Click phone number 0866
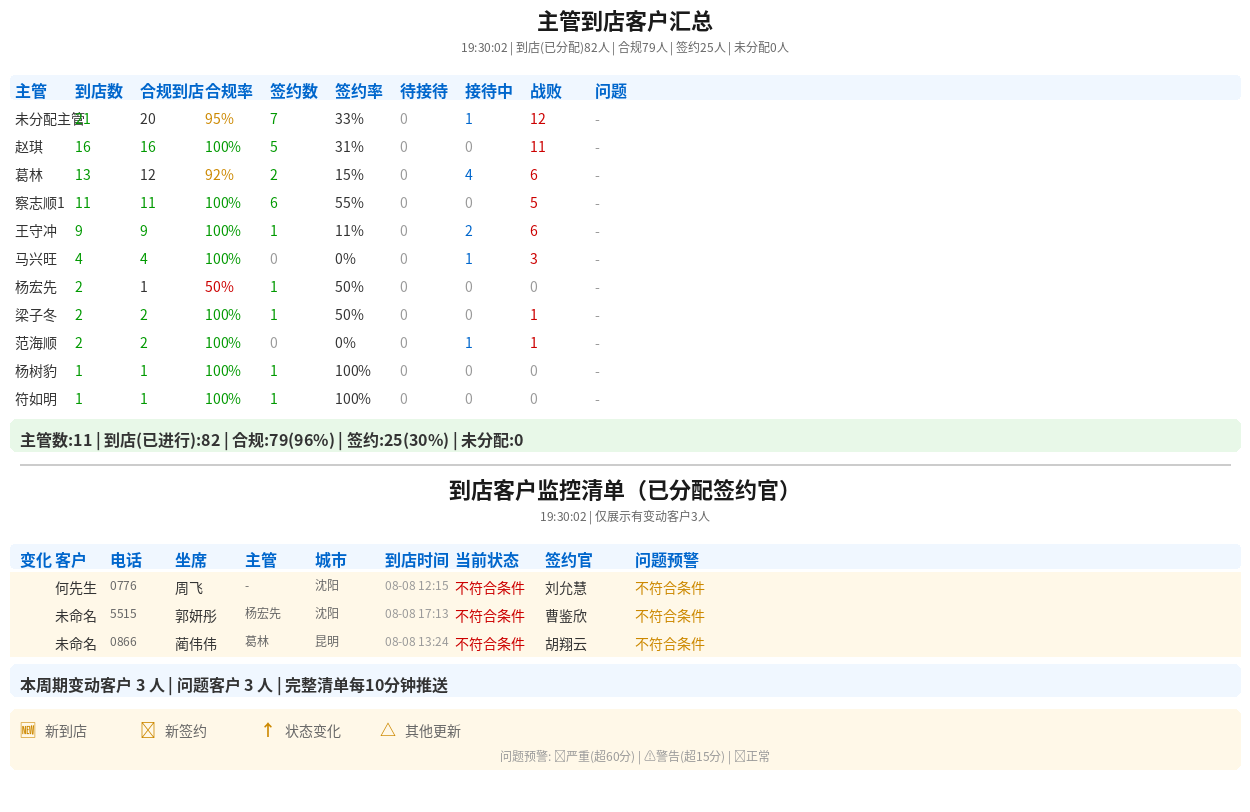 tap(123, 641)
